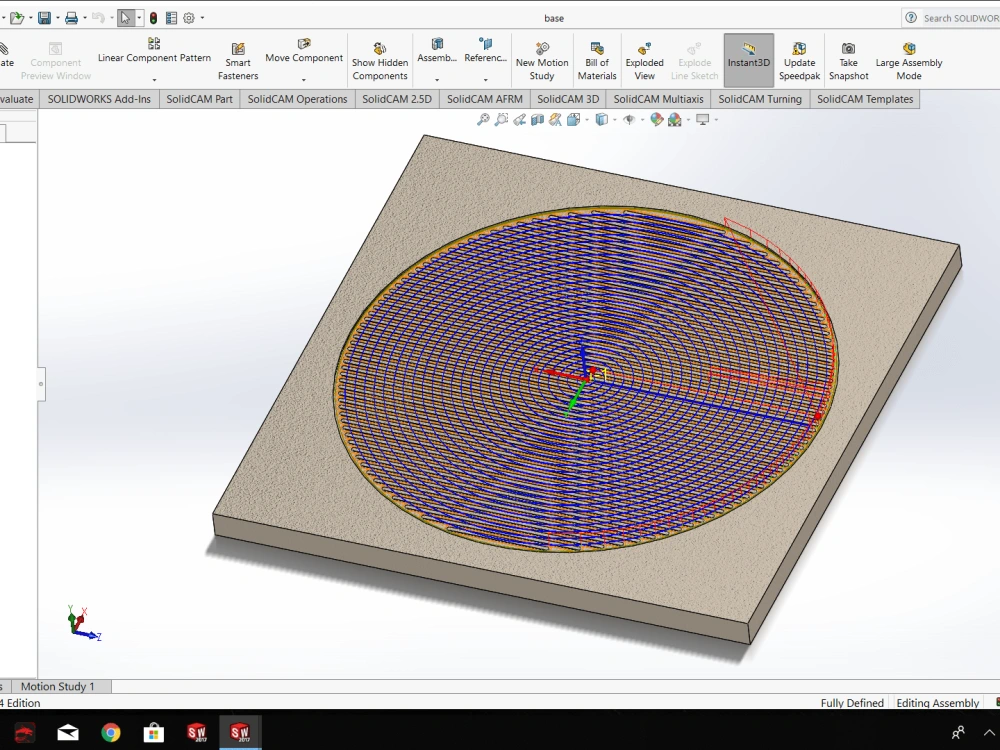Screen dimensions: 1000x750
Task: Click the Section View icon
Action: [537, 119]
